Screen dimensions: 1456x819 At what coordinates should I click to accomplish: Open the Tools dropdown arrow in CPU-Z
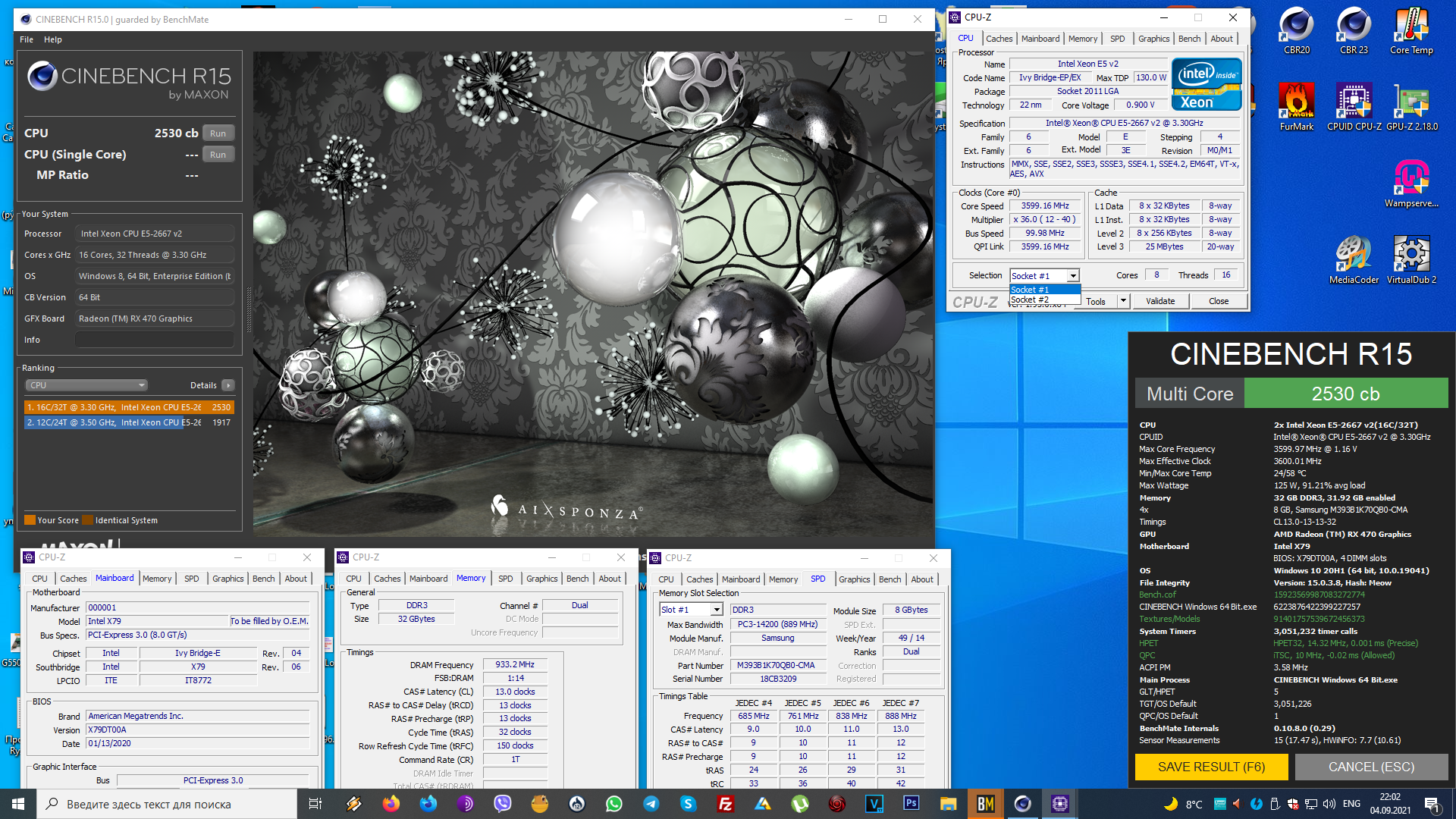(1123, 301)
